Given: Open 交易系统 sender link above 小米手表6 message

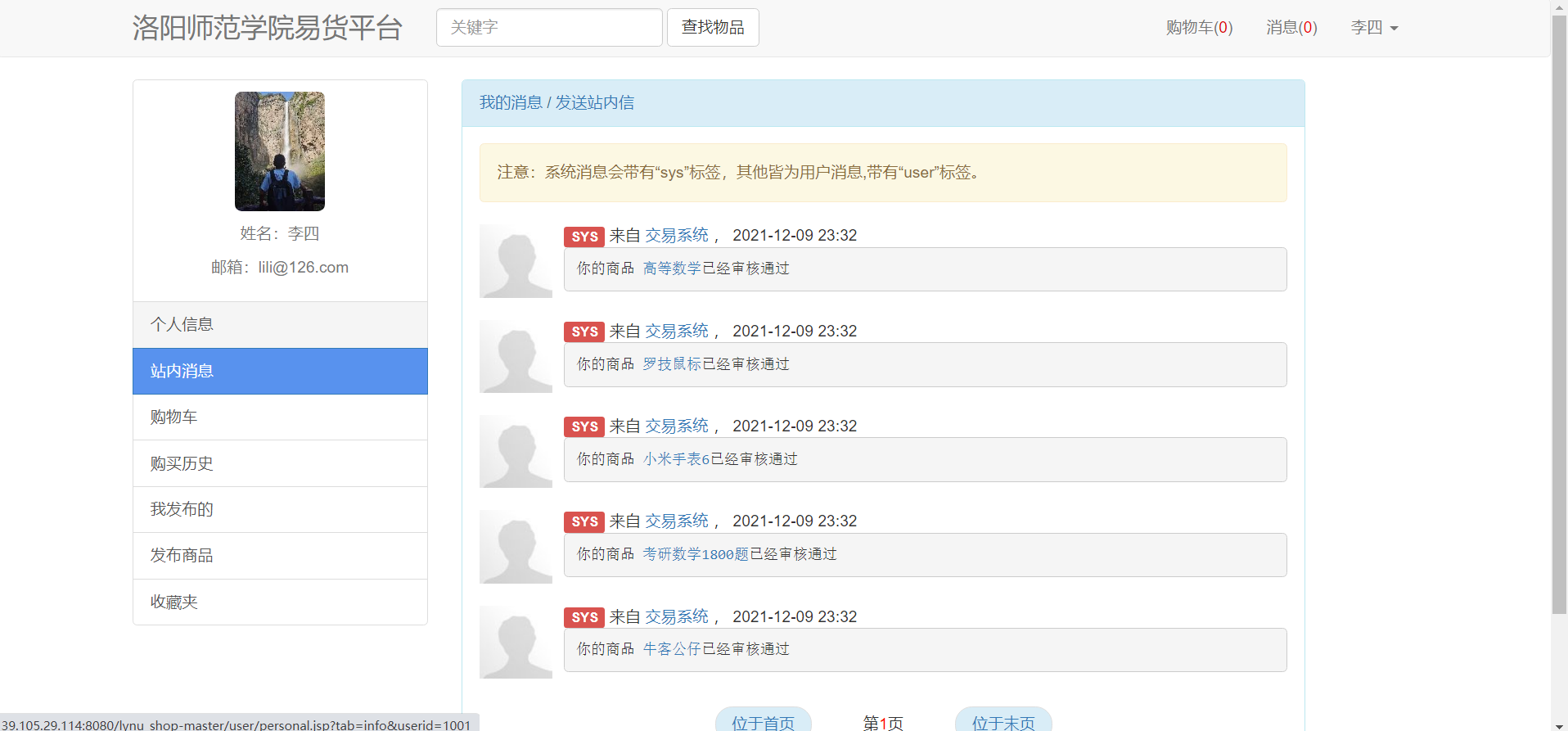Looking at the screenshot, I should click(x=677, y=426).
